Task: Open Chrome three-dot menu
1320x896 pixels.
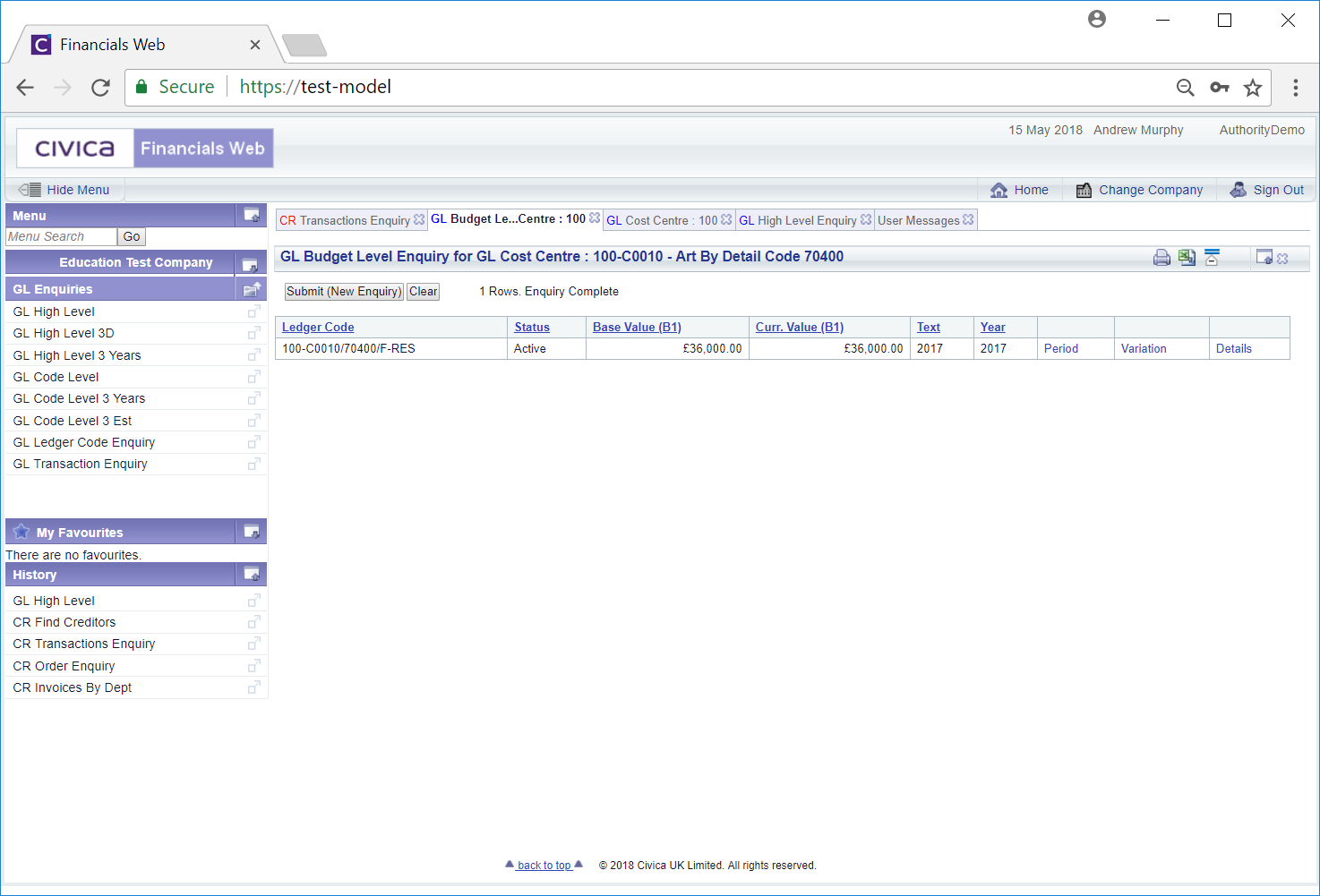Action: [x=1295, y=88]
